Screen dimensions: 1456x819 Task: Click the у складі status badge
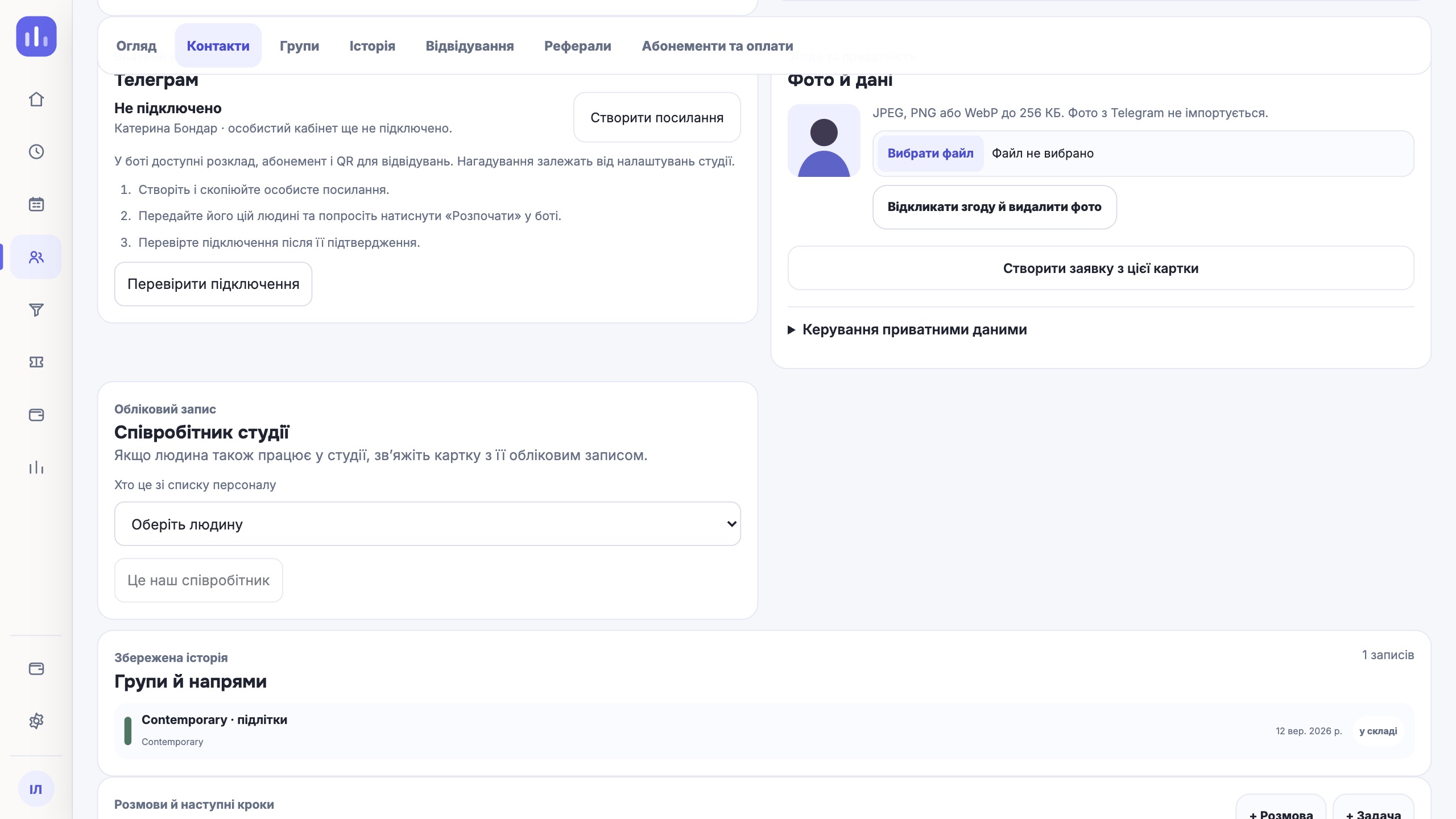tap(1378, 731)
